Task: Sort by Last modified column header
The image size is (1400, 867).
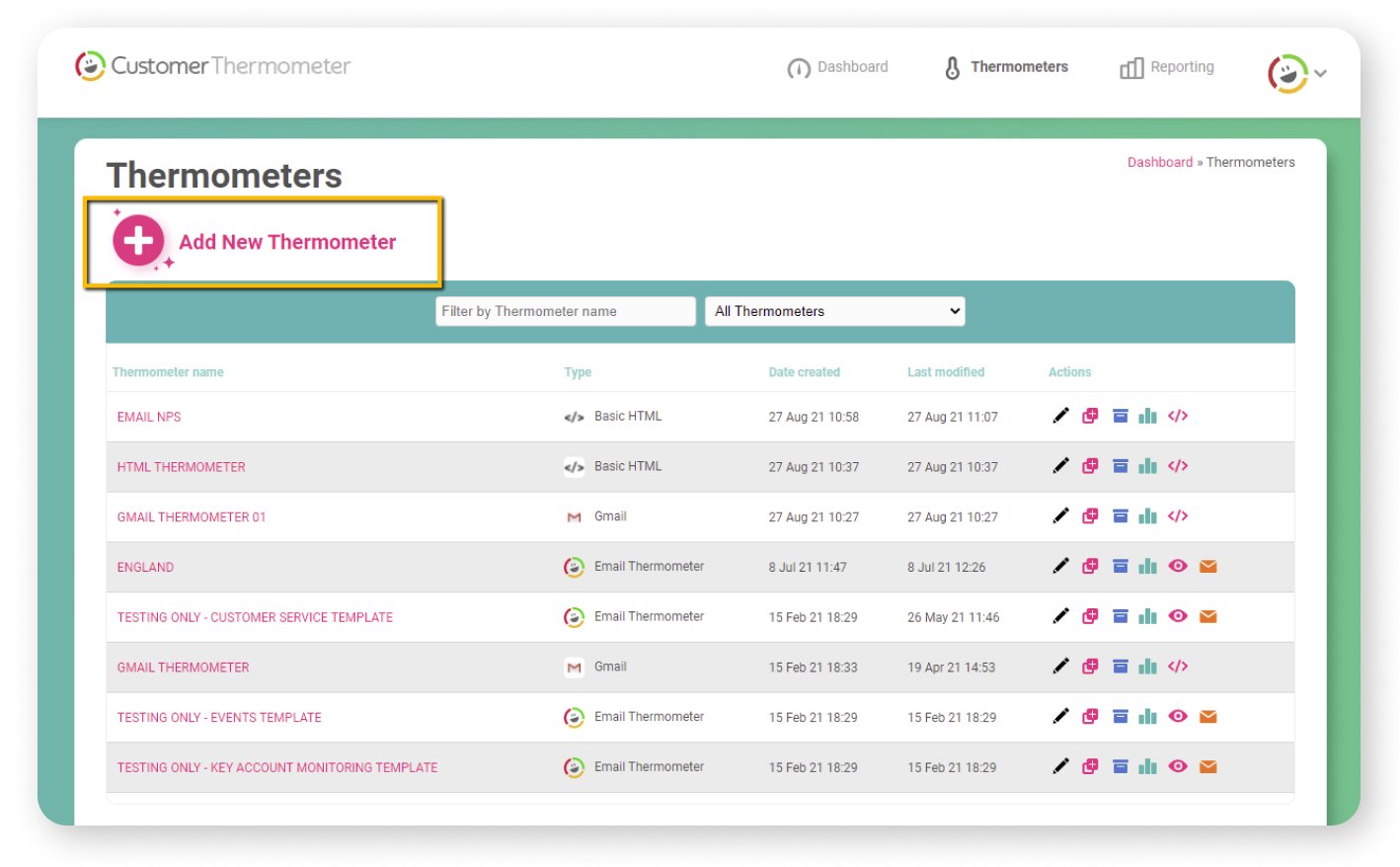Action: tap(946, 372)
